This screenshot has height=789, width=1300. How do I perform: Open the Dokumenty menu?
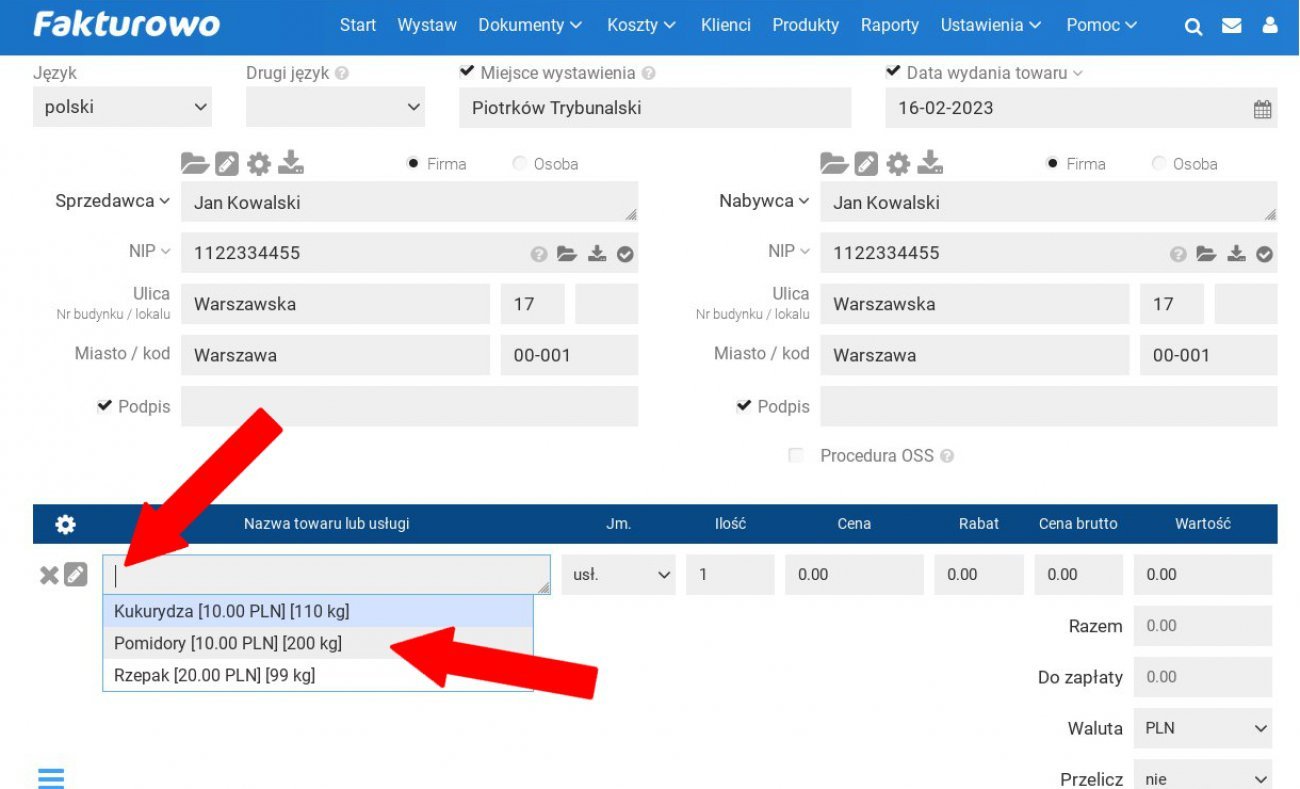[529, 25]
